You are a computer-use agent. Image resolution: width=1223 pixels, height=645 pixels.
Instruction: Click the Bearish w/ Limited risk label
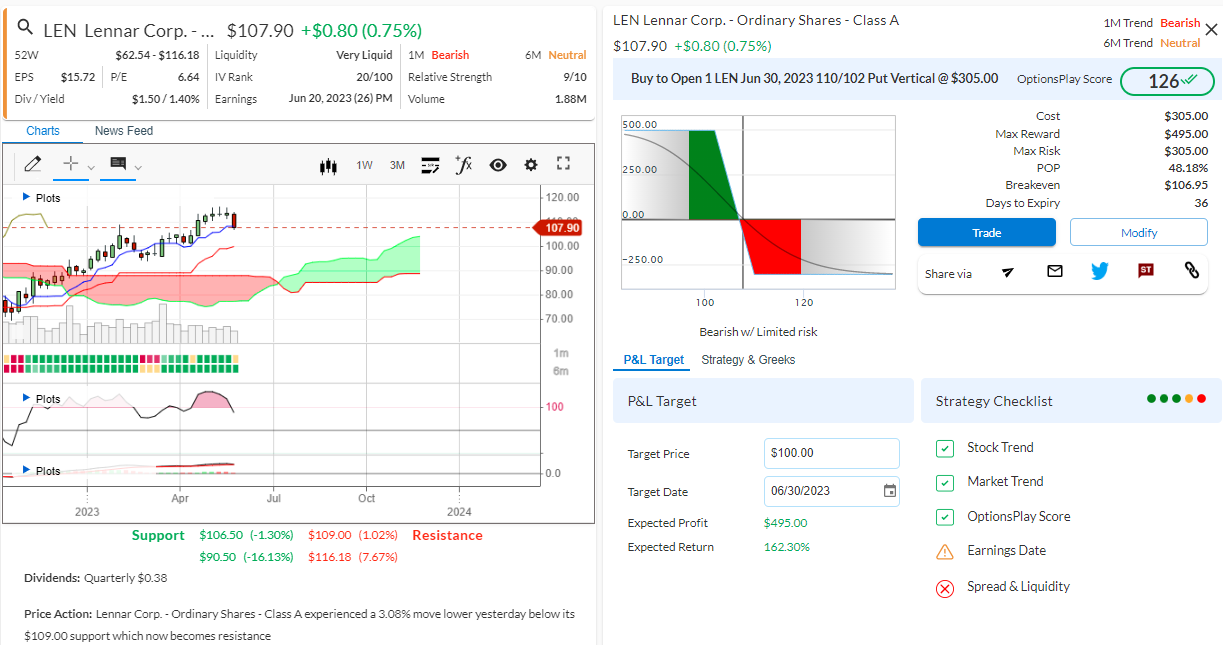[758, 332]
